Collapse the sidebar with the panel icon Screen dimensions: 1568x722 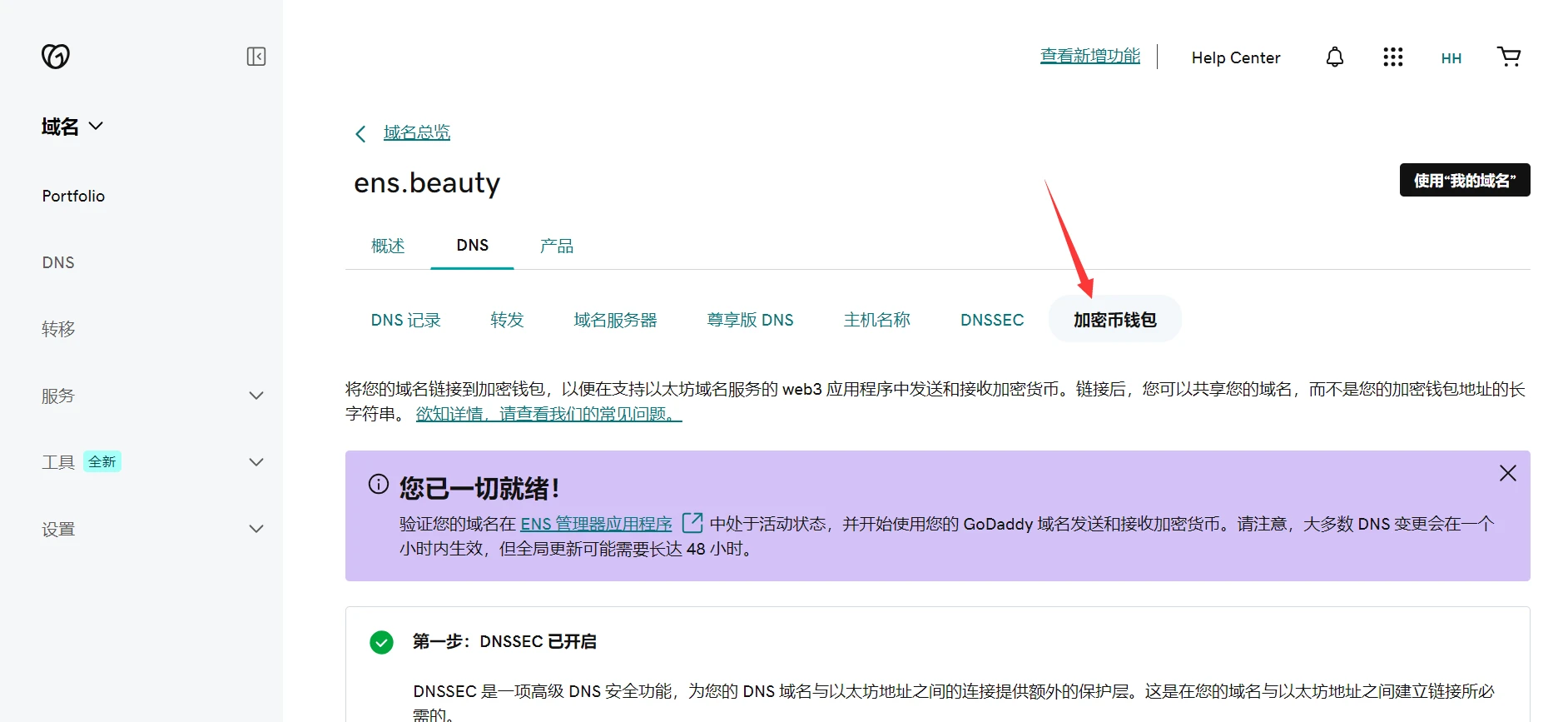256,57
